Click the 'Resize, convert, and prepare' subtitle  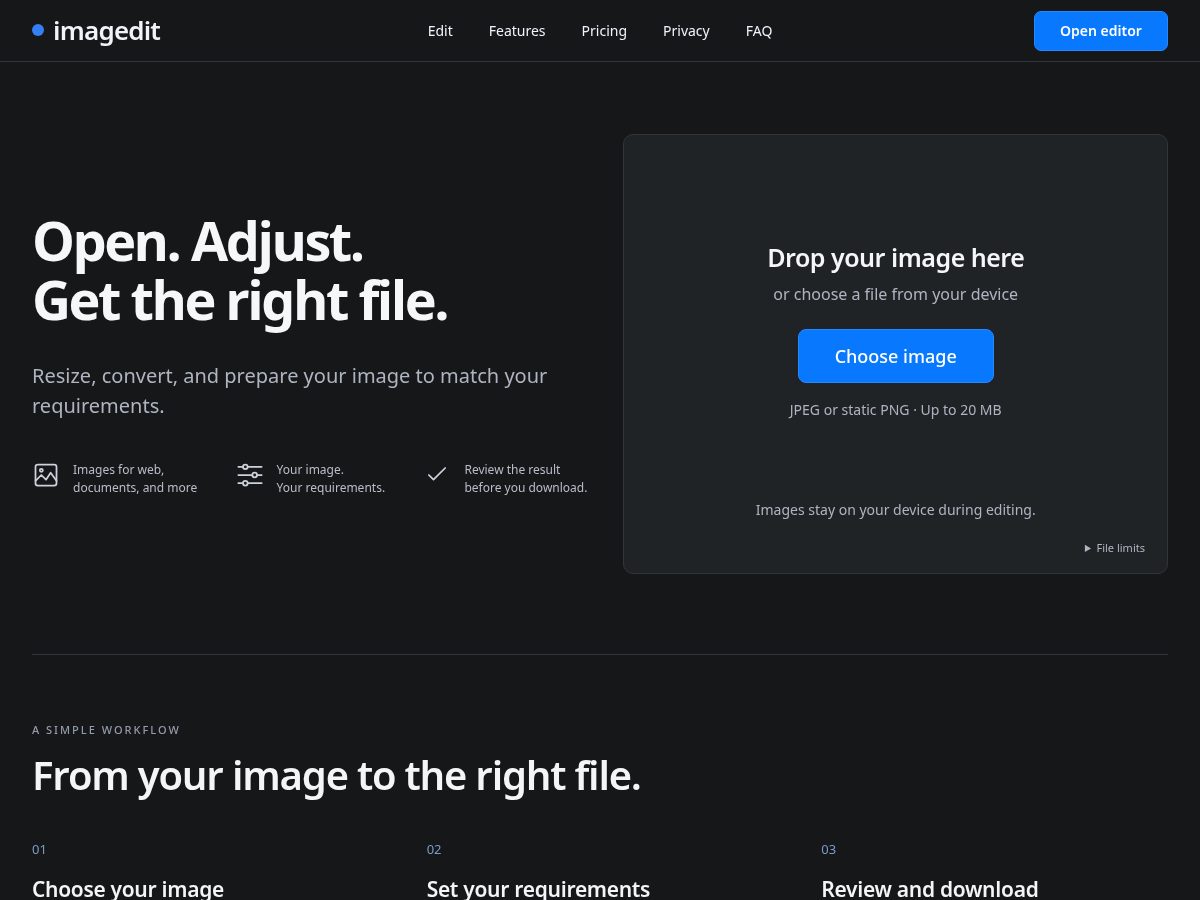pos(290,391)
